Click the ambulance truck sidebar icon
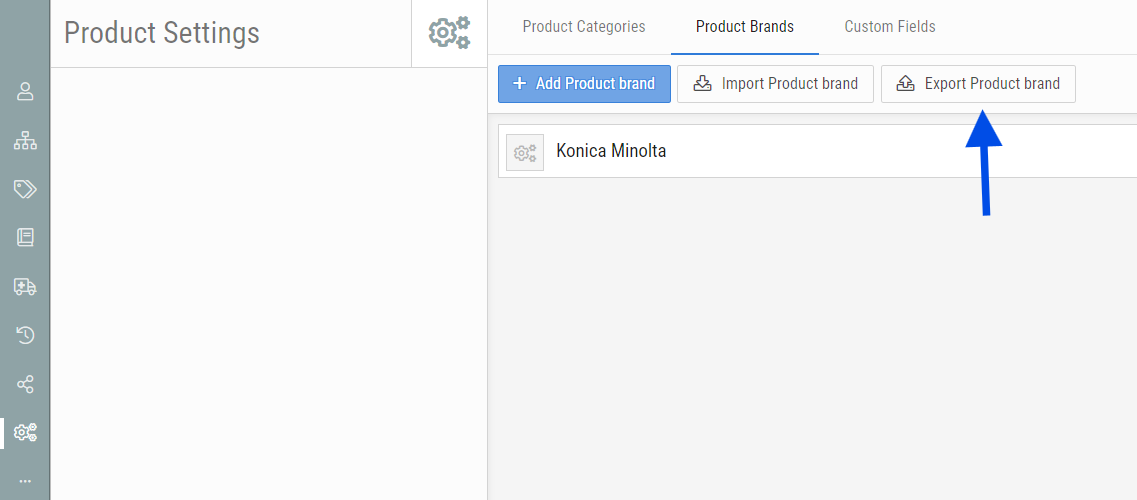1137x500 pixels. point(25,287)
